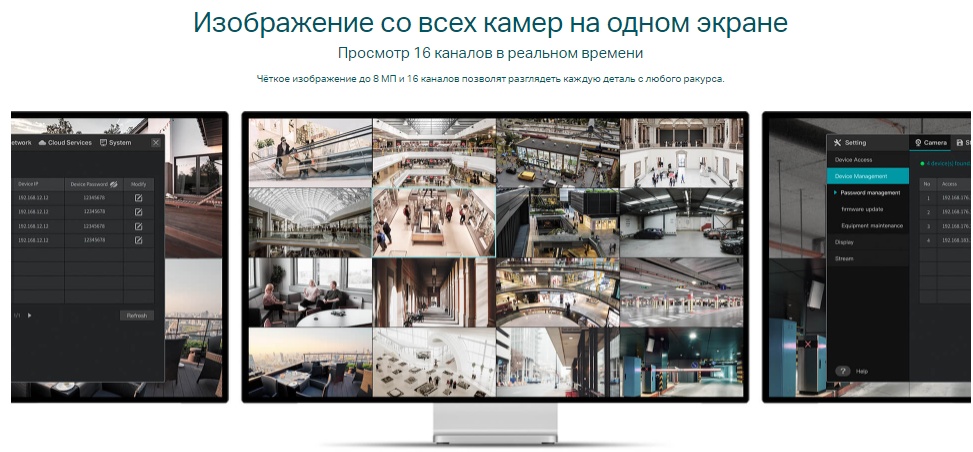973x452 pixels.
Task: Click the Setting wrench icon
Action: coord(838,143)
